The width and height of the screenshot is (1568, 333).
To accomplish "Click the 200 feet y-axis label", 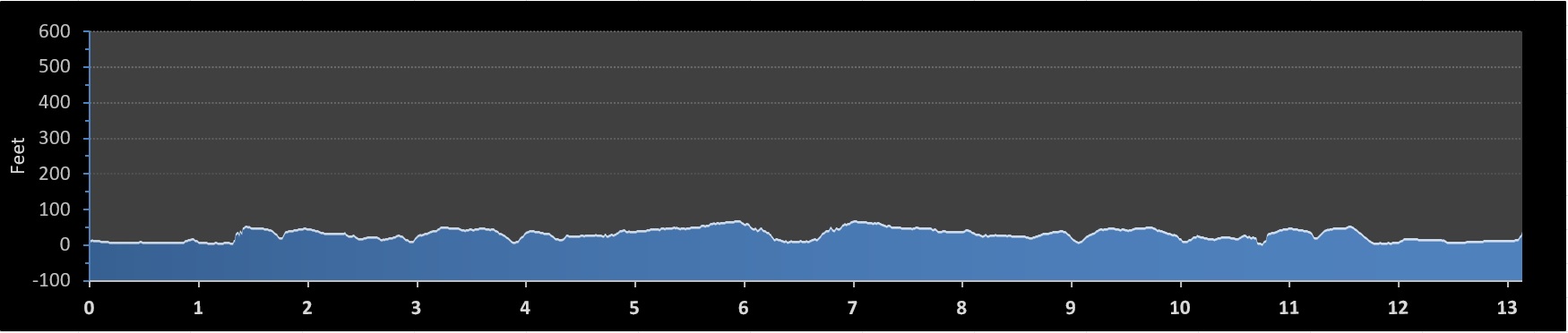I will (54, 174).
